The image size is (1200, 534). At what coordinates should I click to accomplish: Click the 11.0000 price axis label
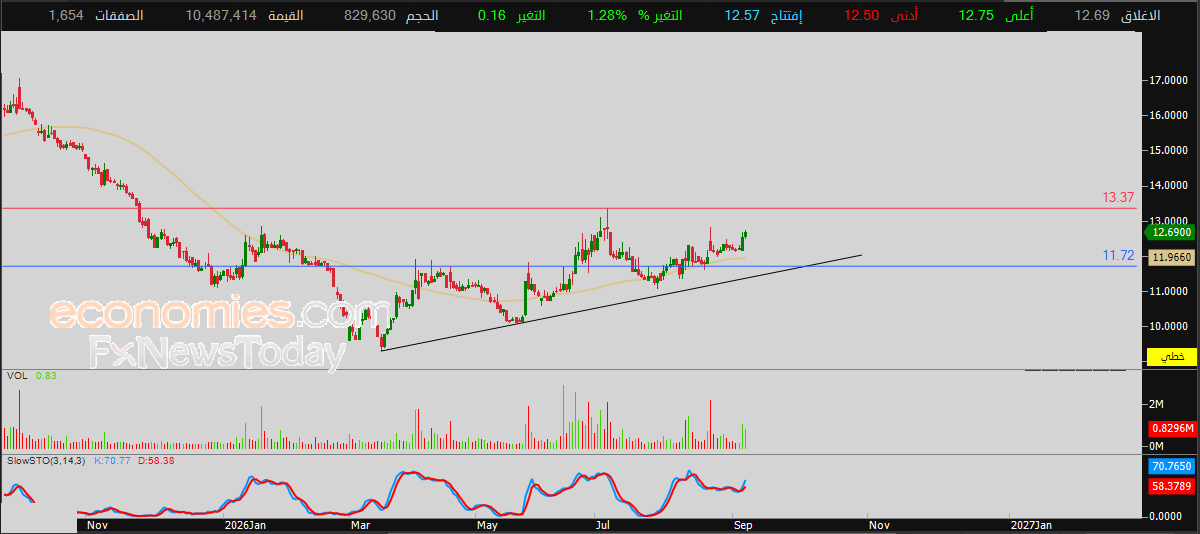tap(1169, 291)
